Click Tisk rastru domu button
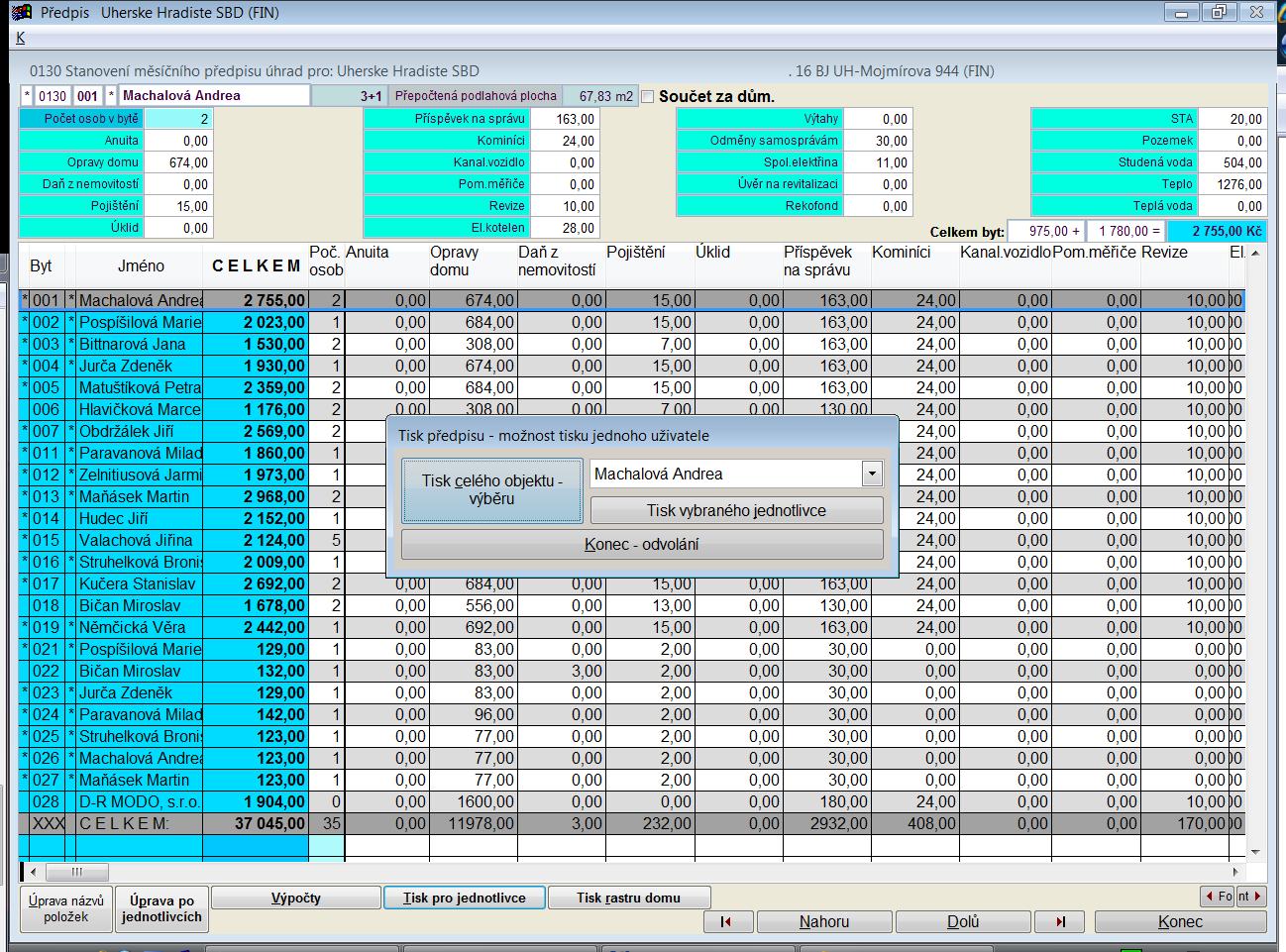The image size is (1286, 952). [628, 899]
